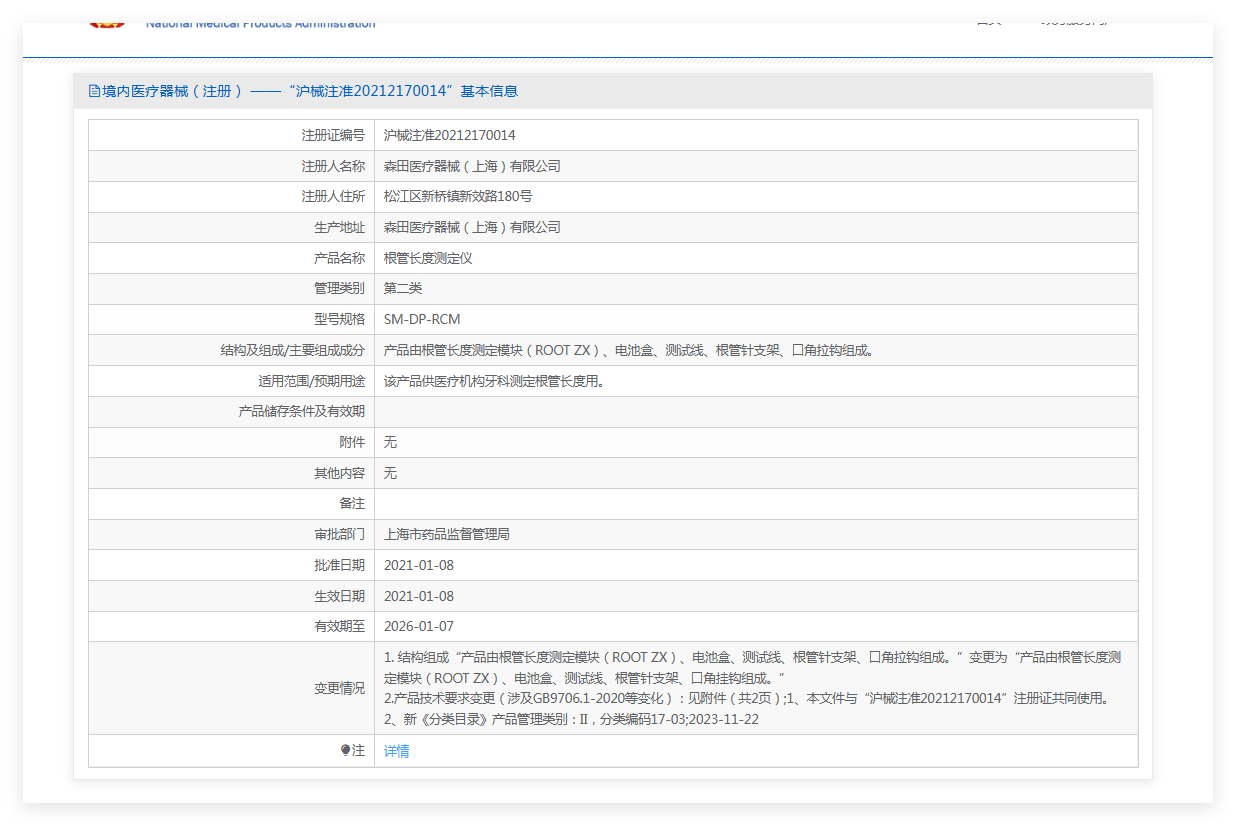Image resolution: width=1236 pixels, height=826 pixels.
Task: Select the value 第二类
Action: (x=403, y=288)
